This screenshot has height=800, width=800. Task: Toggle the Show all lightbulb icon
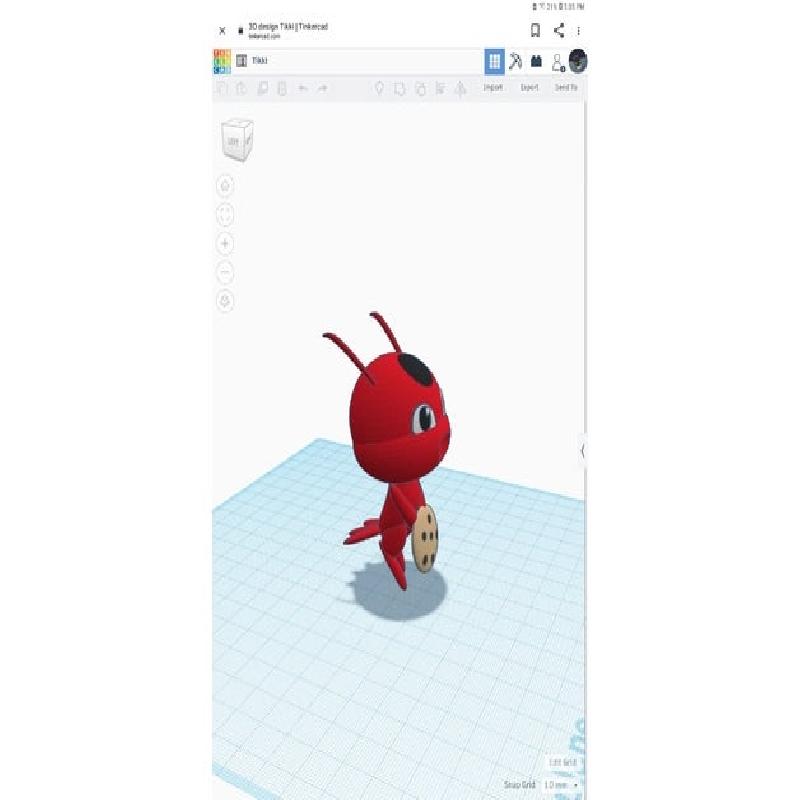coord(379,88)
